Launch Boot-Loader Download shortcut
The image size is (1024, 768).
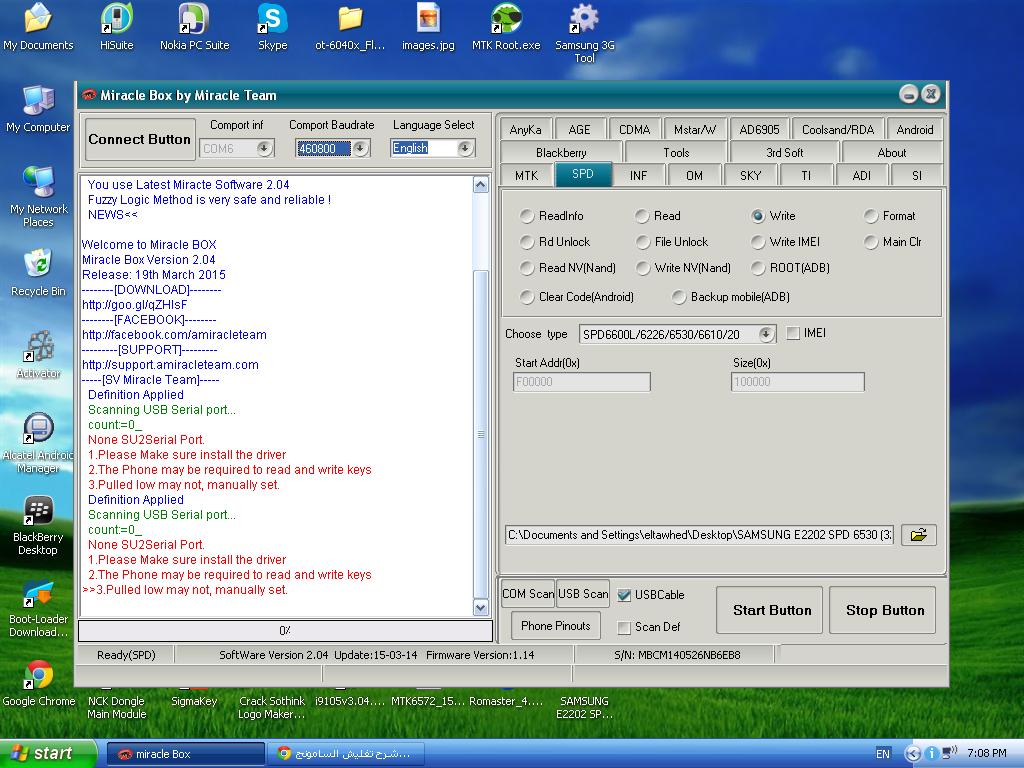[x=38, y=609]
